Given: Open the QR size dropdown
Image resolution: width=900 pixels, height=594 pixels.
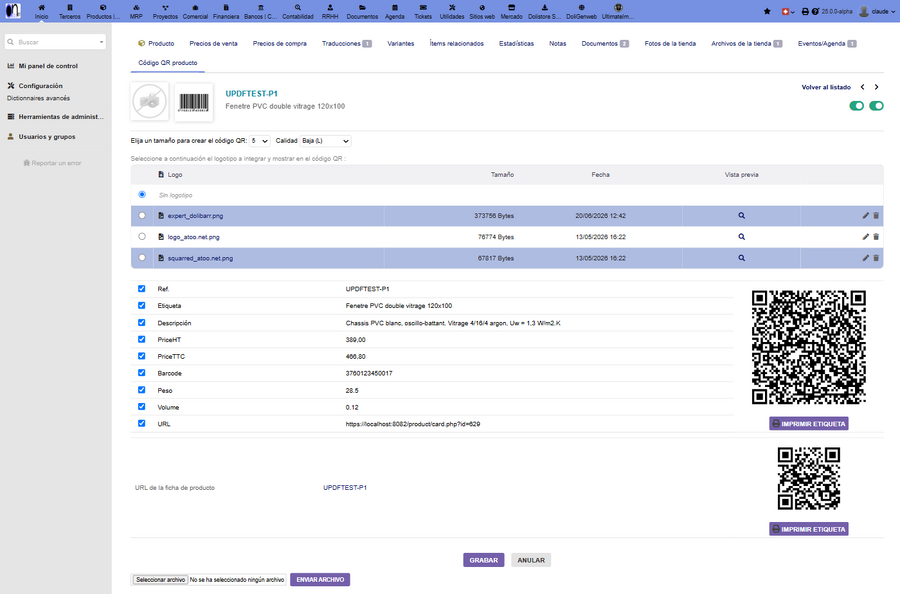Looking at the screenshot, I should tap(260, 141).
